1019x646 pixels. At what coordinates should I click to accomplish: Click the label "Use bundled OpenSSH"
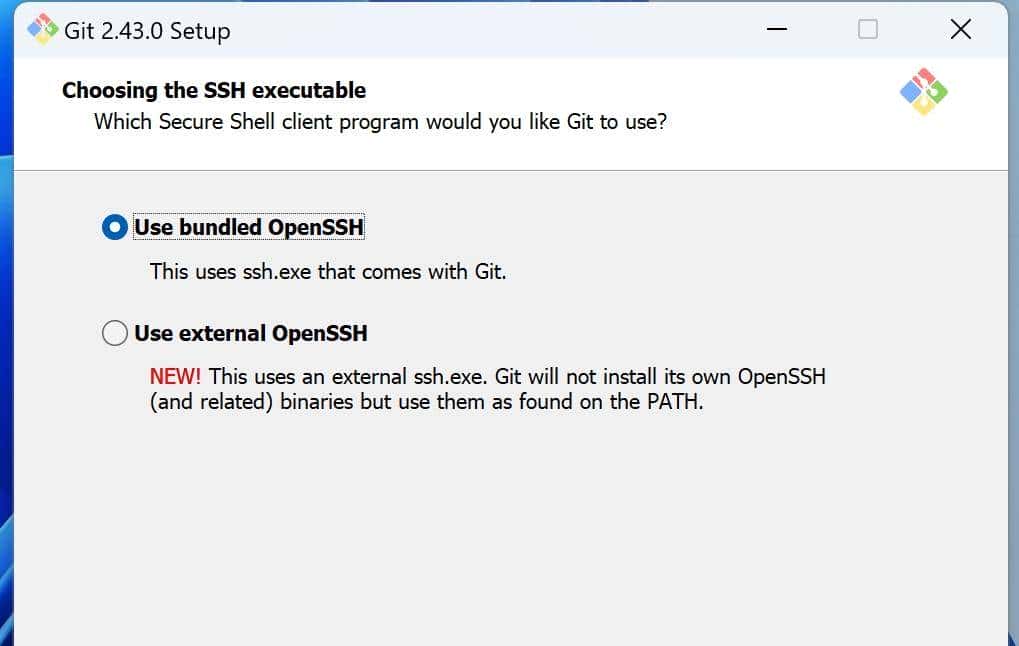pyautogui.click(x=248, y=227)
